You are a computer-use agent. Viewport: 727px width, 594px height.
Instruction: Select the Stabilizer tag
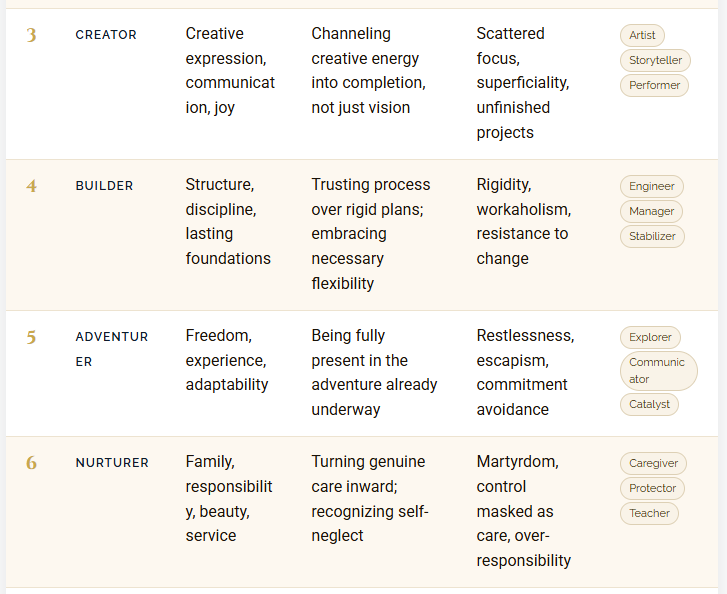pos(652,236)
